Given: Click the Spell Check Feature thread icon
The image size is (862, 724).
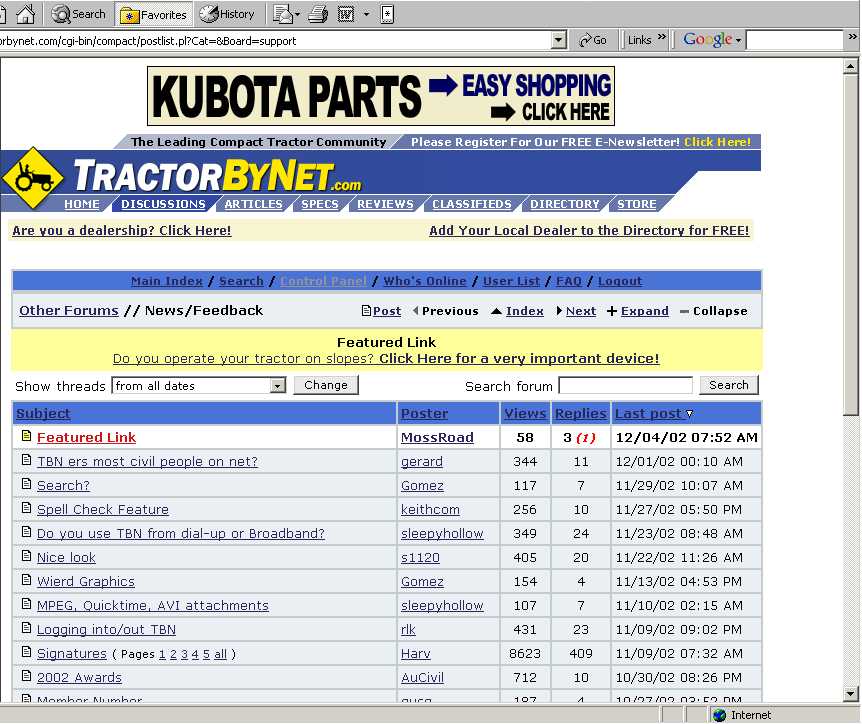Looking at the screenshot, I should click(26, 507).
